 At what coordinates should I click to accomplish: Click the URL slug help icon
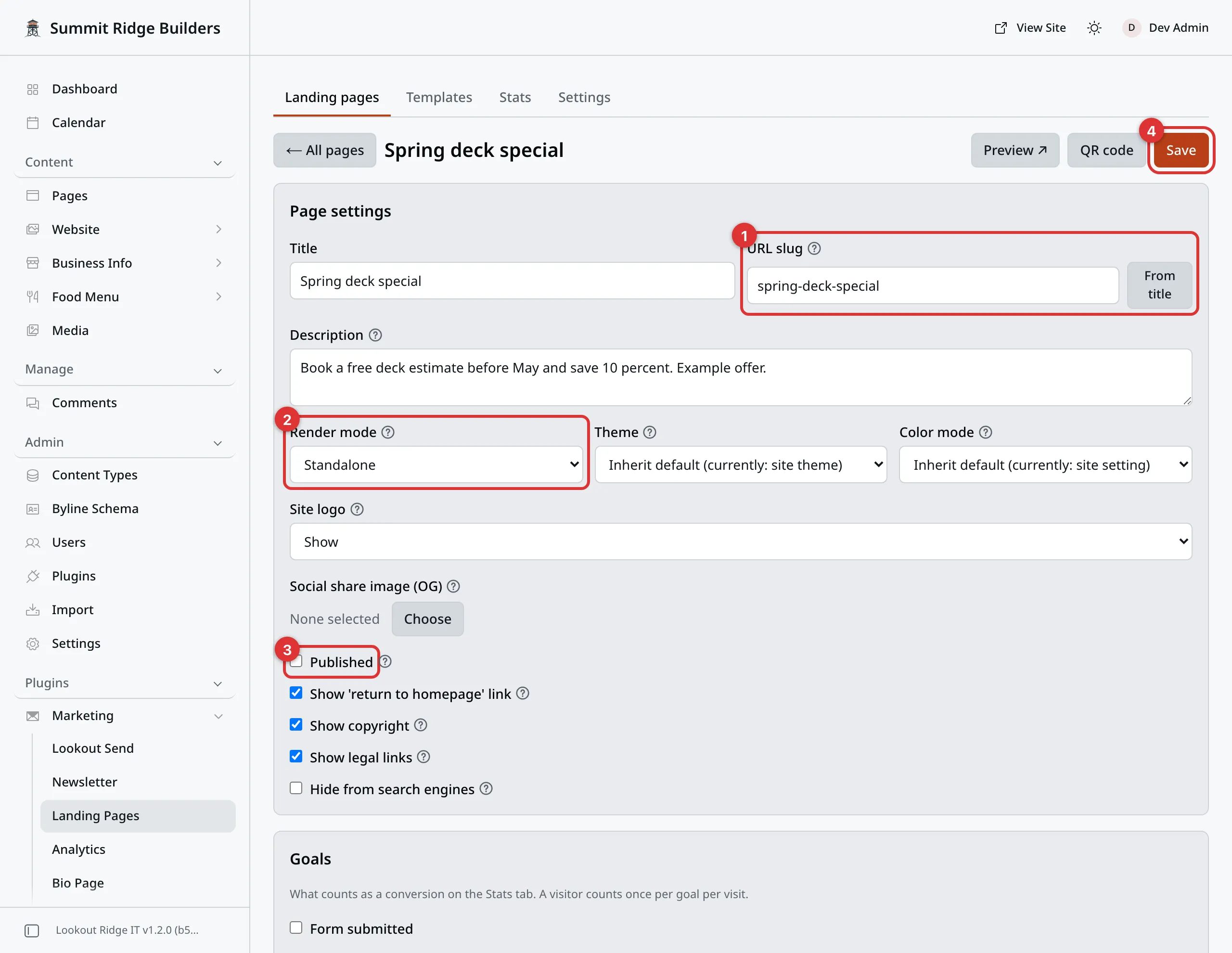[x=814, y=248]
